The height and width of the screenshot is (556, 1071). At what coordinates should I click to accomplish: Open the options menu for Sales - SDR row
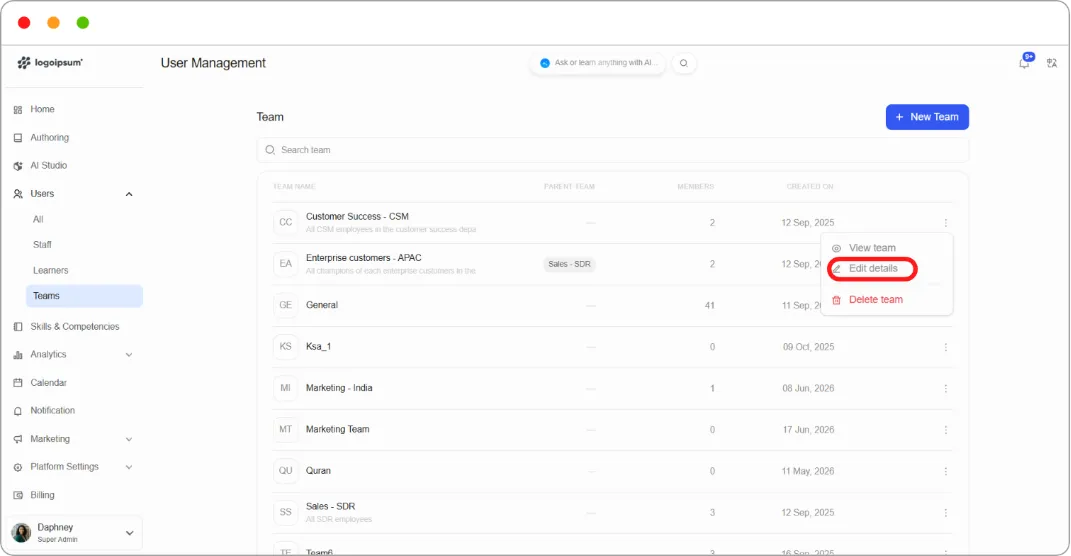tap(945, 512)
